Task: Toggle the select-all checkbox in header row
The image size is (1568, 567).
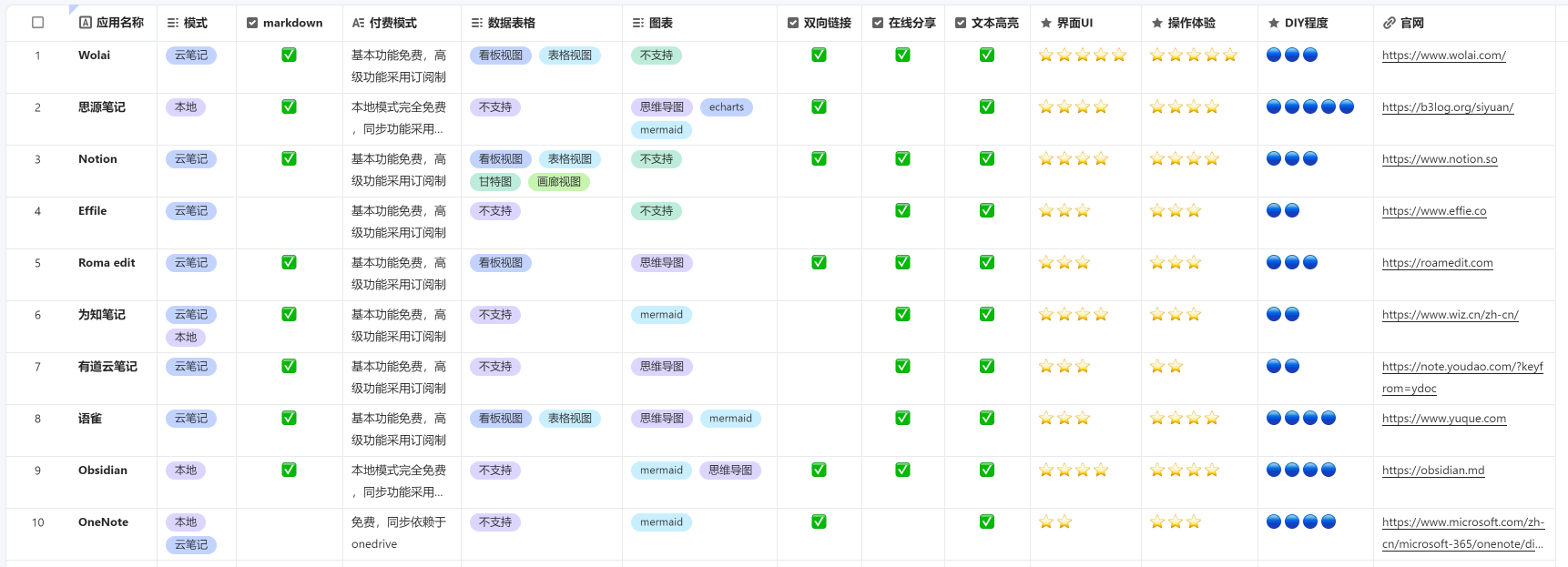Action: tap(38, 23)
